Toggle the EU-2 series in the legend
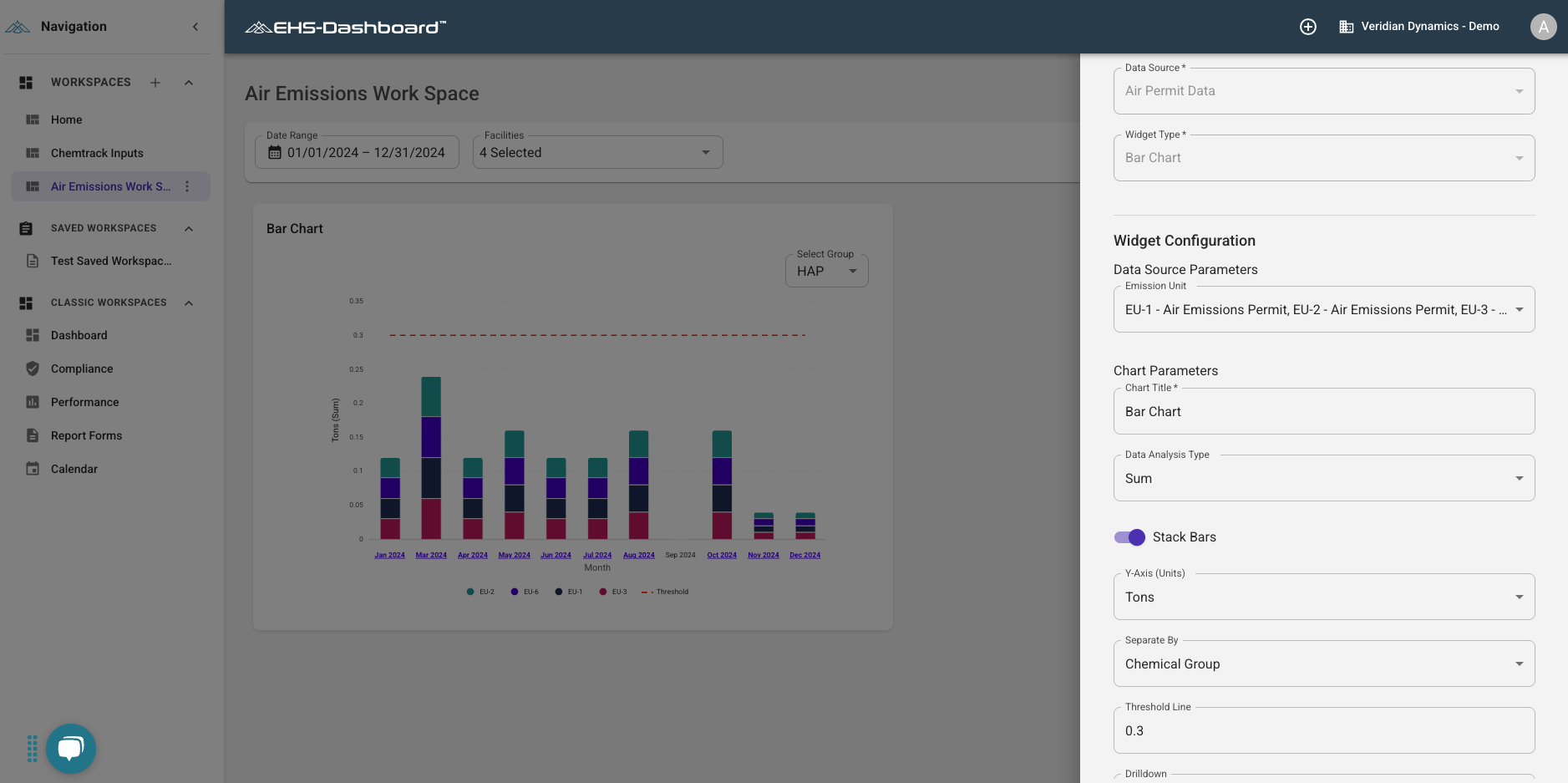The height and width of the screenshot is (783, 1568). tap(480, 592)
